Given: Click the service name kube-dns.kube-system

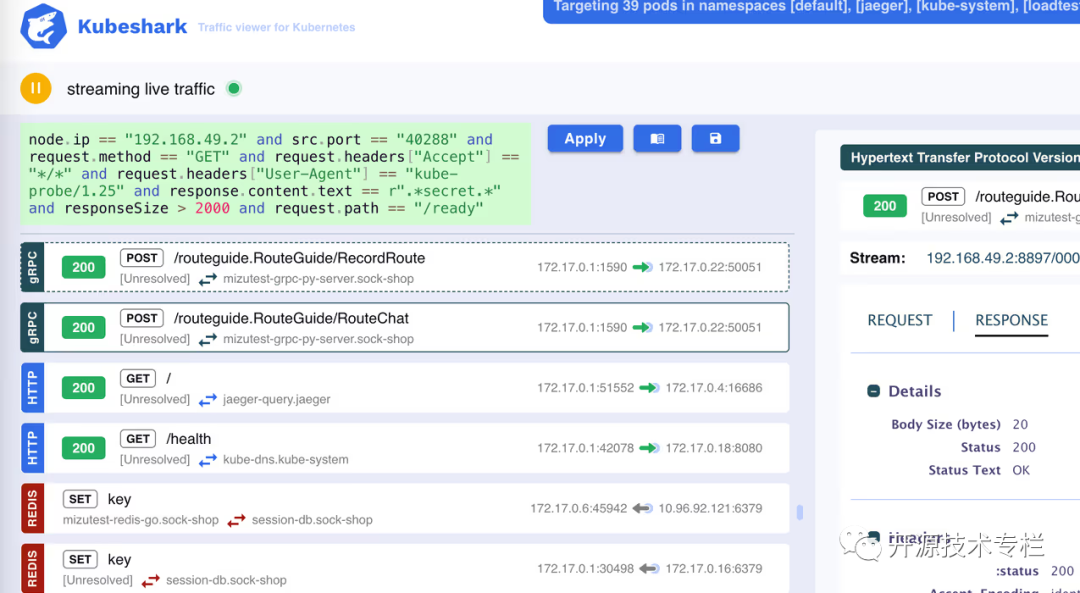Looking at the screenshot, I should (286, 459).
